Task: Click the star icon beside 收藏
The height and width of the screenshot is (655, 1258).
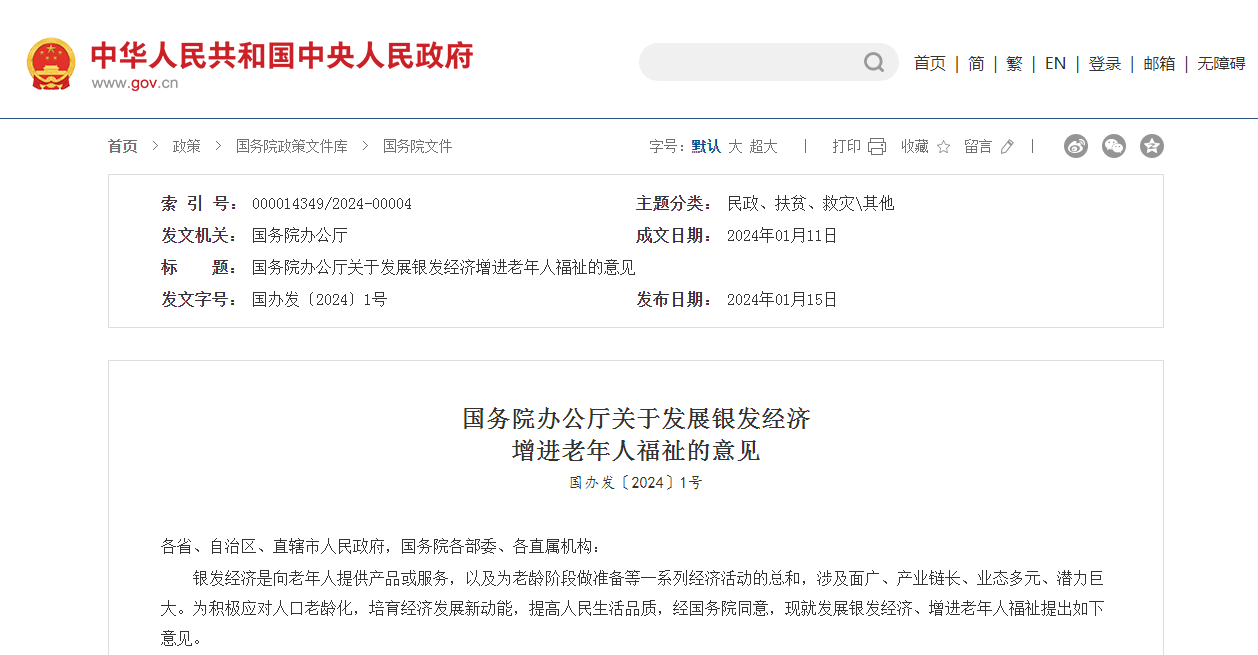Action: click(x=942, y=146)
